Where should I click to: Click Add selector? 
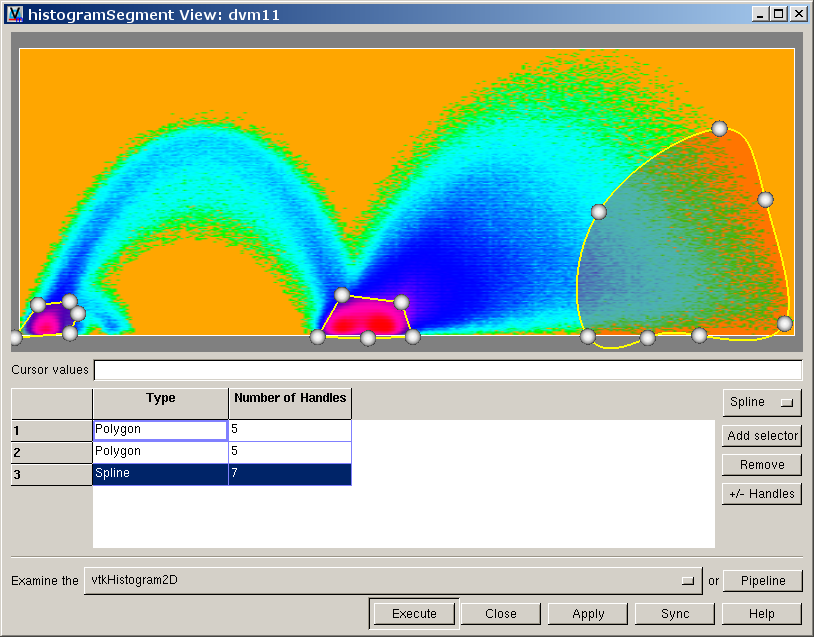click(x=762, y=436)
